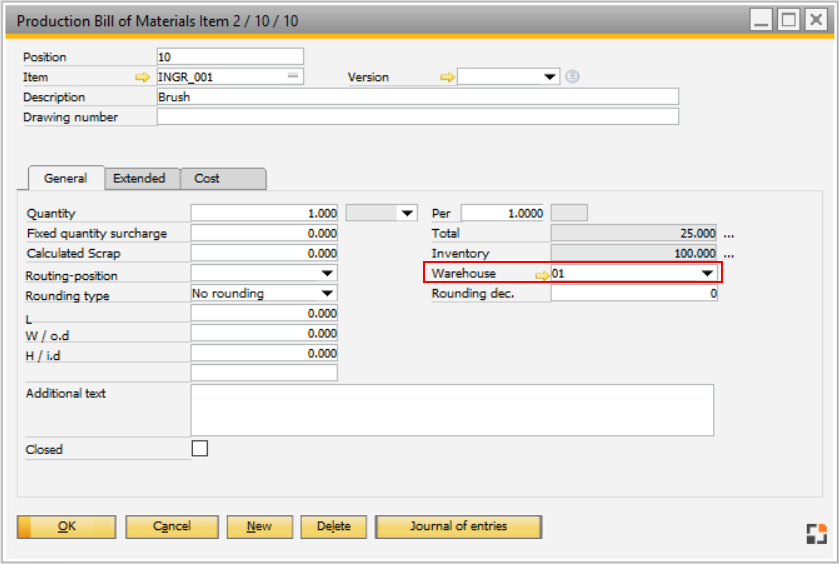The width and height of the screenshot is (839, 564).
Task: Click the Total value 25.000
Action: pyautogui.click(x=634, y=233)
